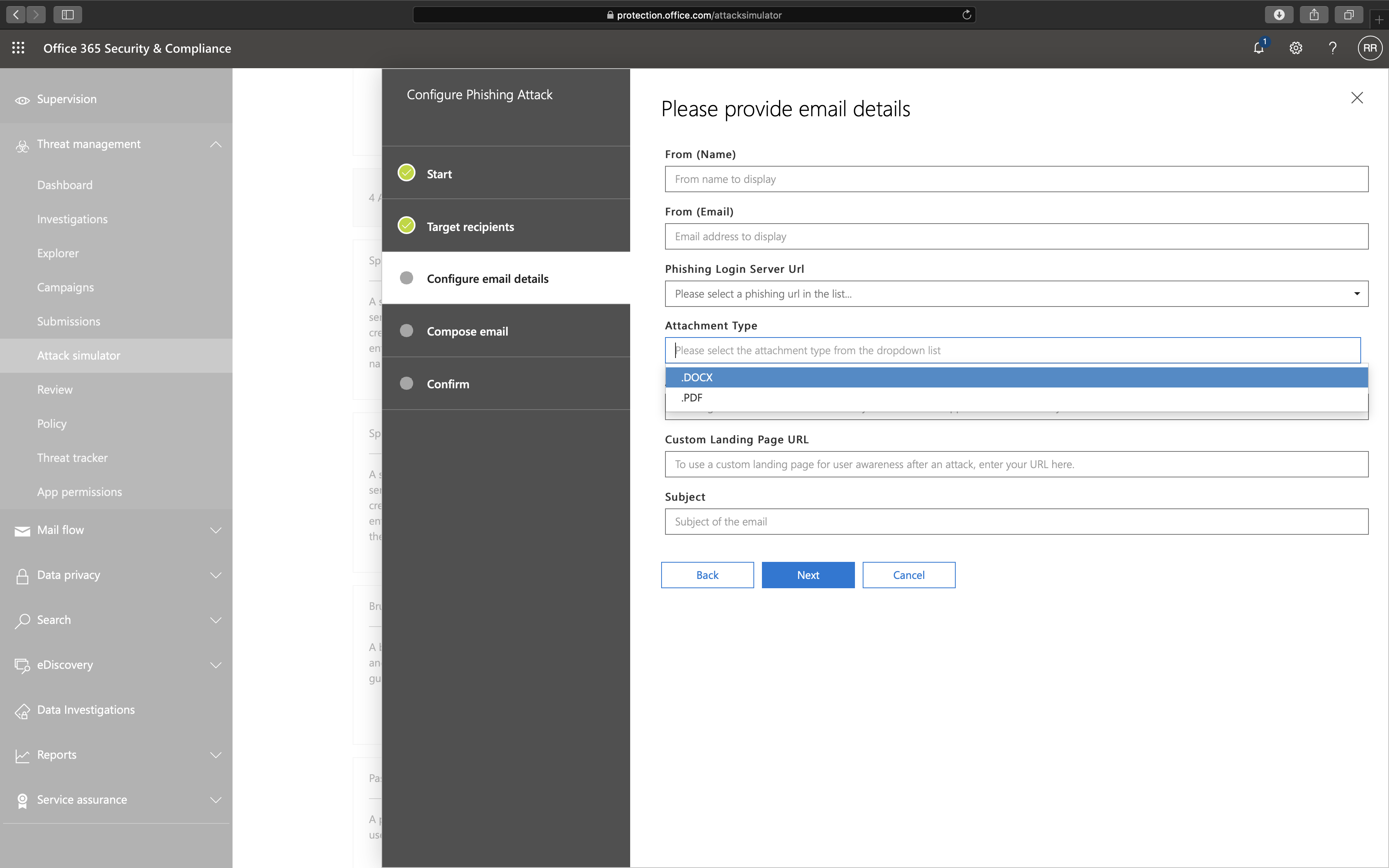This screenshot has height=868, width=1389.
Task: Open the RR account avatar
Action: [x=1370, y=48]
